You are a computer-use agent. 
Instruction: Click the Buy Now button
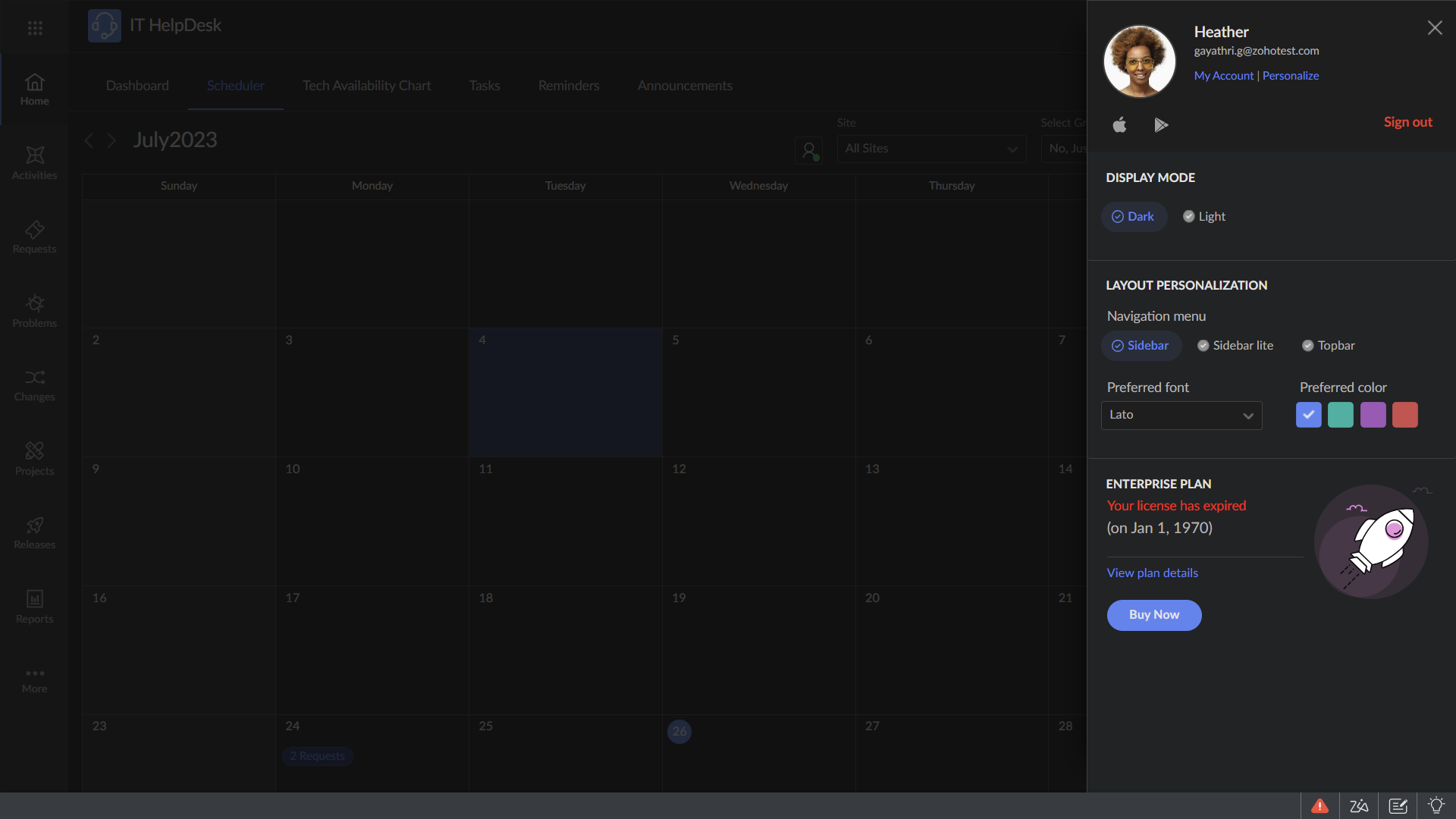click(x=1153, y=615)
